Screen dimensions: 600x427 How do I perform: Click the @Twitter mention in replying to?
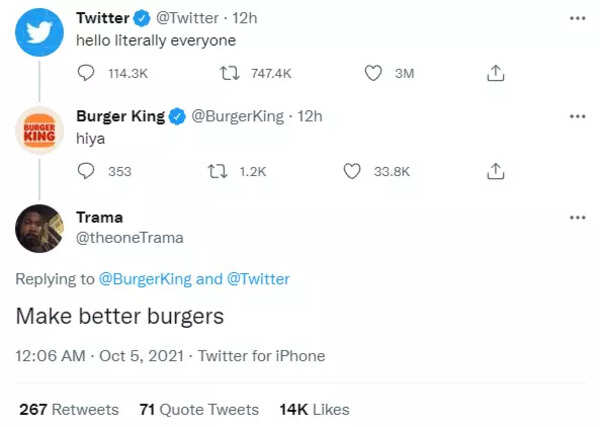(x=258, y=279)
